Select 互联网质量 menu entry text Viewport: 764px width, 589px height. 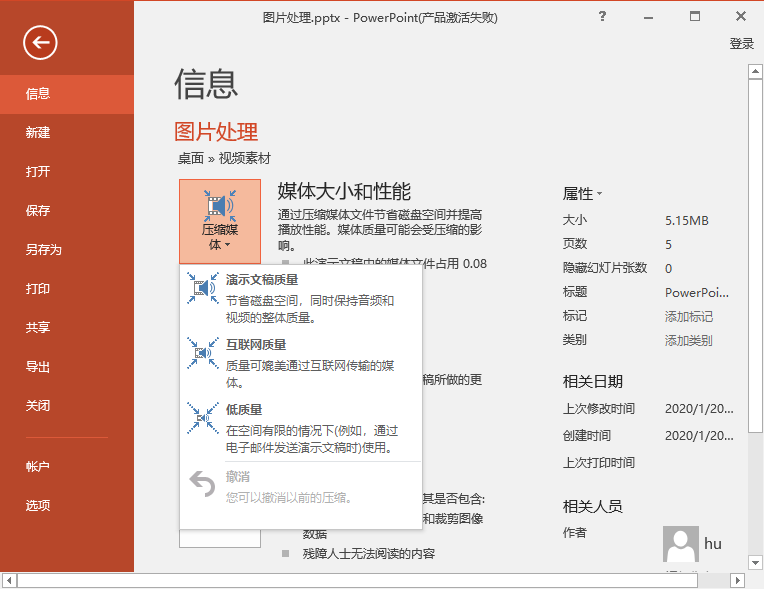tap(256, 344)
